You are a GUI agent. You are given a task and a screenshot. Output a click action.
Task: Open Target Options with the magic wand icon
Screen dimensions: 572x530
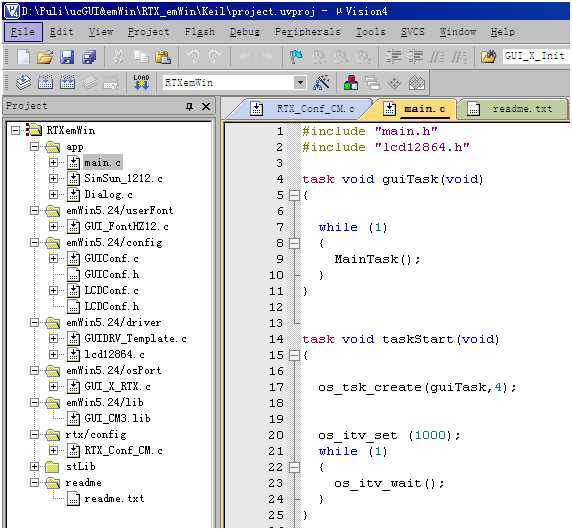click(x=321, y=82)
